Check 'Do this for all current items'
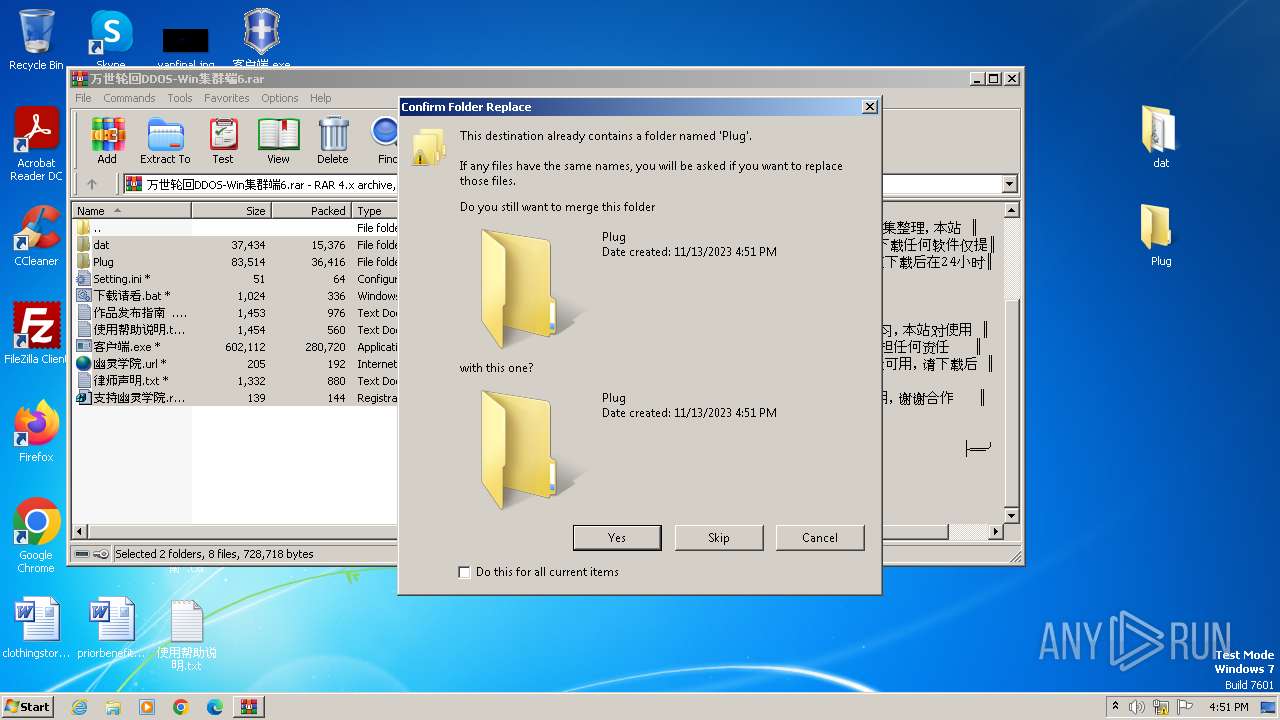 464,572
